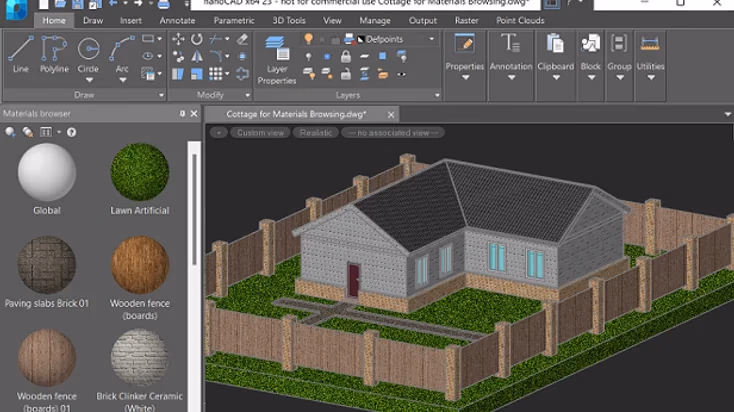Click the Annotation text icon
Viewport: 734px width, 412px height.
coord(510,43)
